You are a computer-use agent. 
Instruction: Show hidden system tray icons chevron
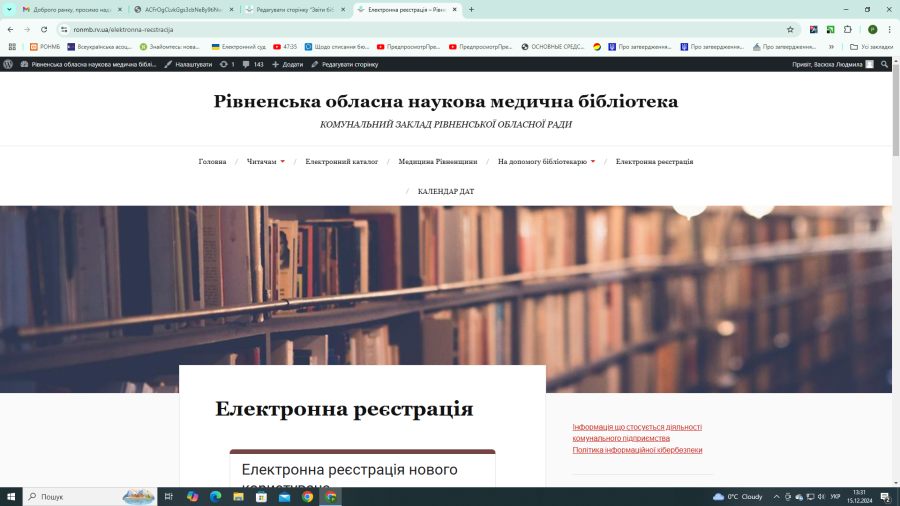pos(776,497)
